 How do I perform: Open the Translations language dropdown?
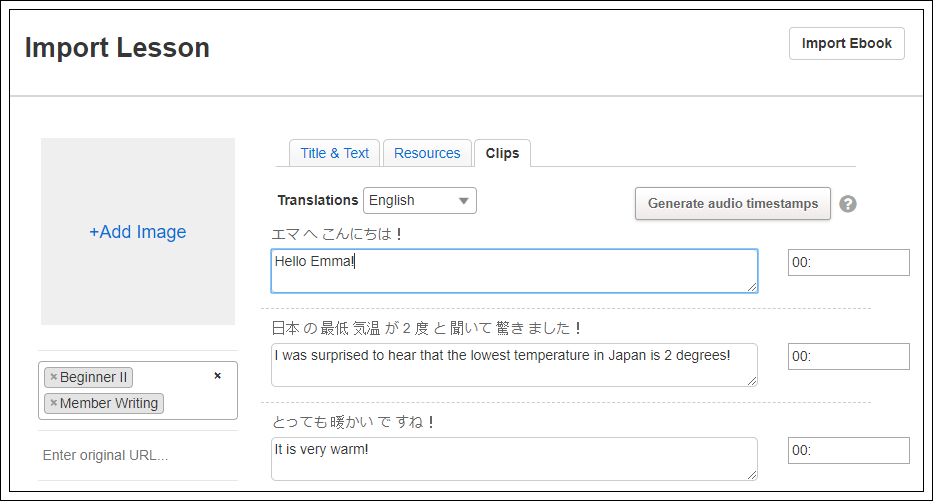pos(420,201)
